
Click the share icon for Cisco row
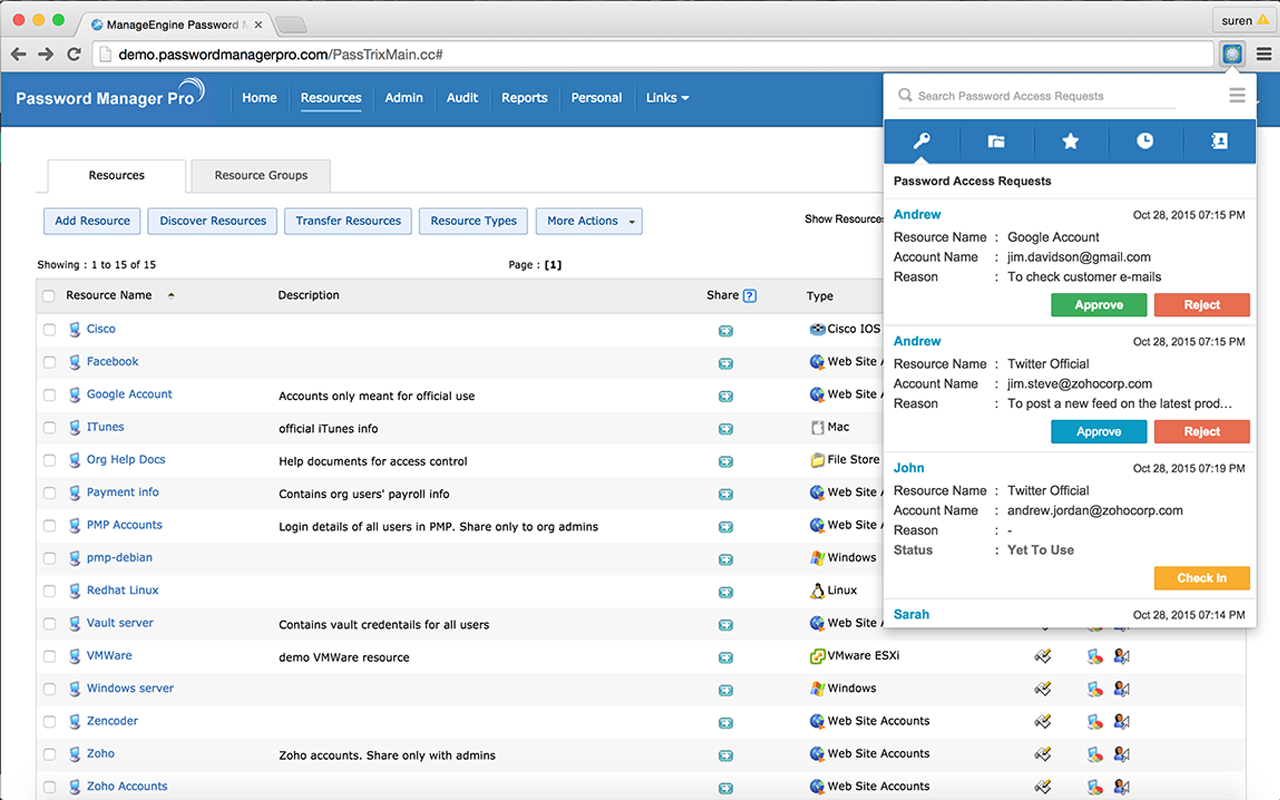(725, 331)
